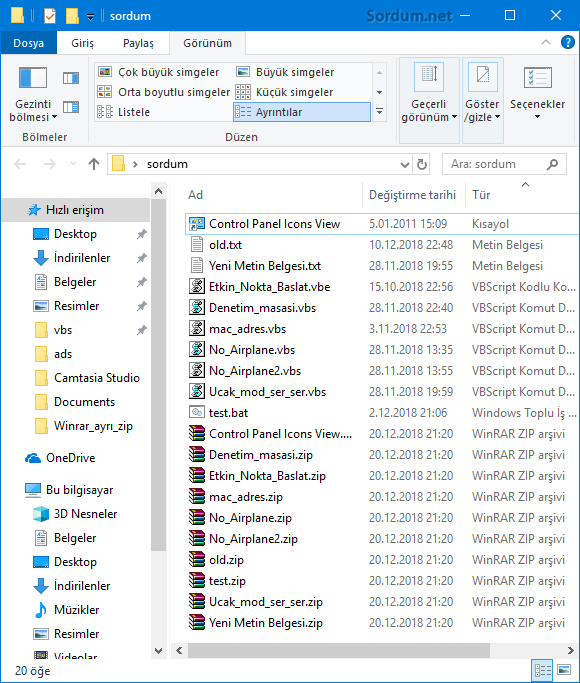Image resolution: width=580 pixels, height=683 pixels.
Task: Refresh the sordum folder
Action: pyautogui.click(x=422, y=165)
